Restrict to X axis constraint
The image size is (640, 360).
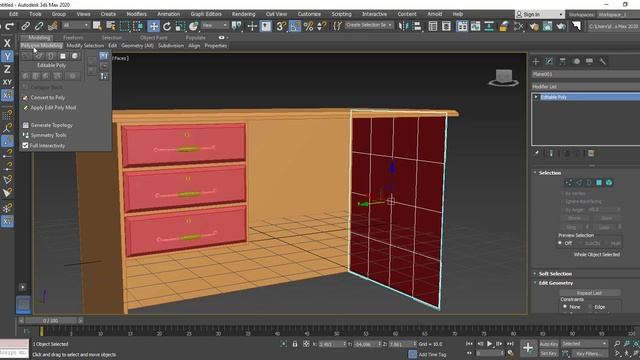(7, 43)
